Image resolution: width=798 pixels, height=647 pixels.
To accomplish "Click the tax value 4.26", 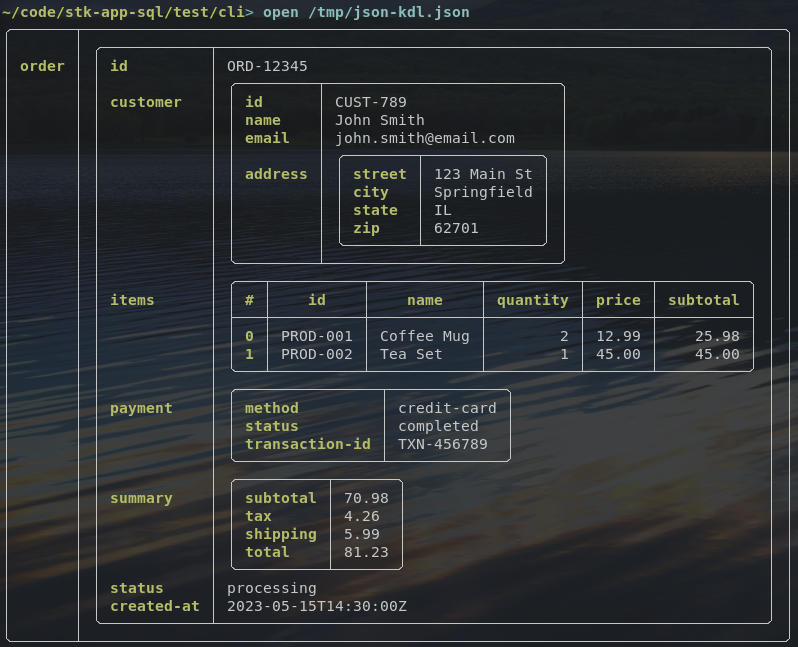I will point(361,516).
